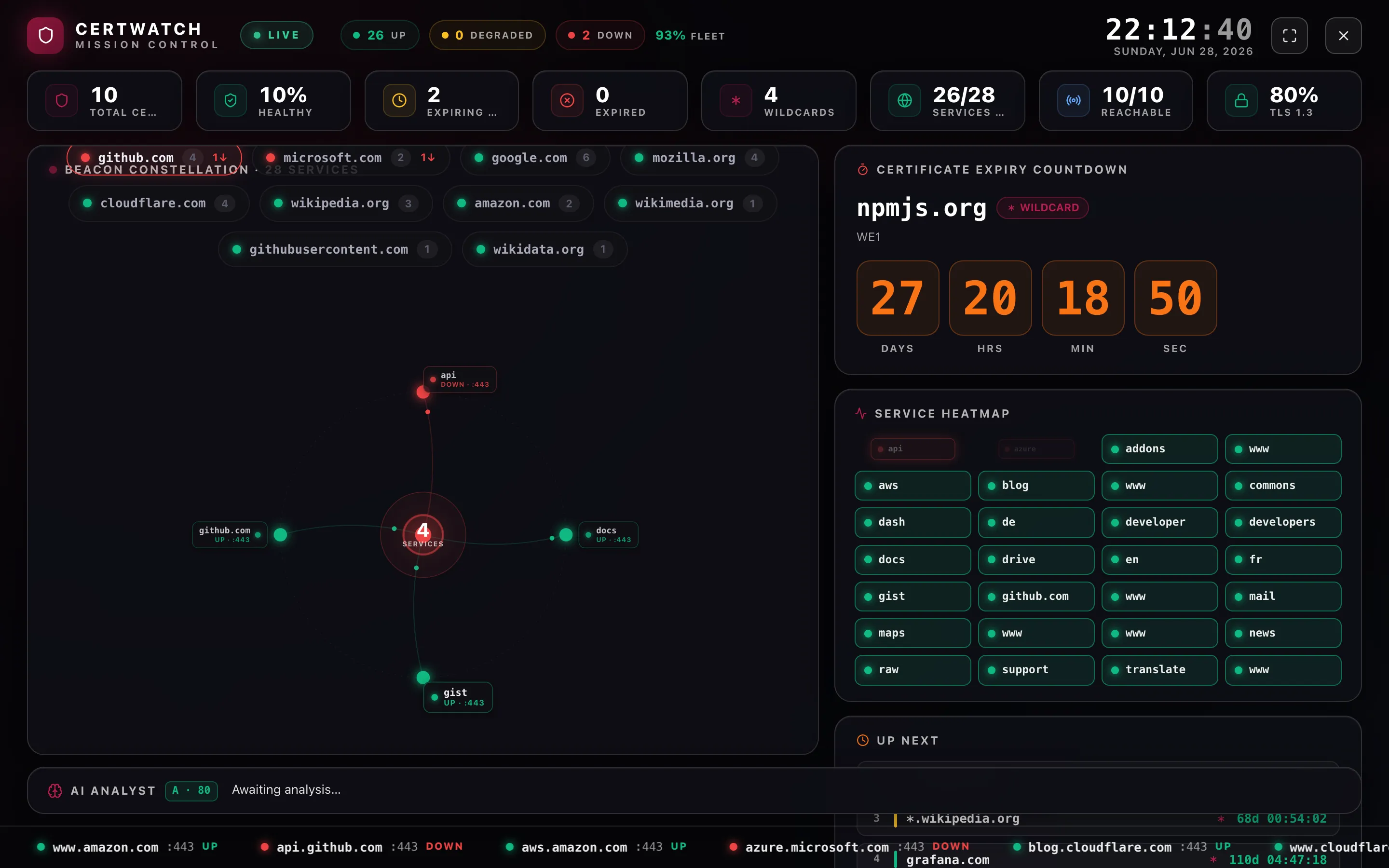
Task: Select the githubusercontent.com domain chip
Action: [335, 249]
